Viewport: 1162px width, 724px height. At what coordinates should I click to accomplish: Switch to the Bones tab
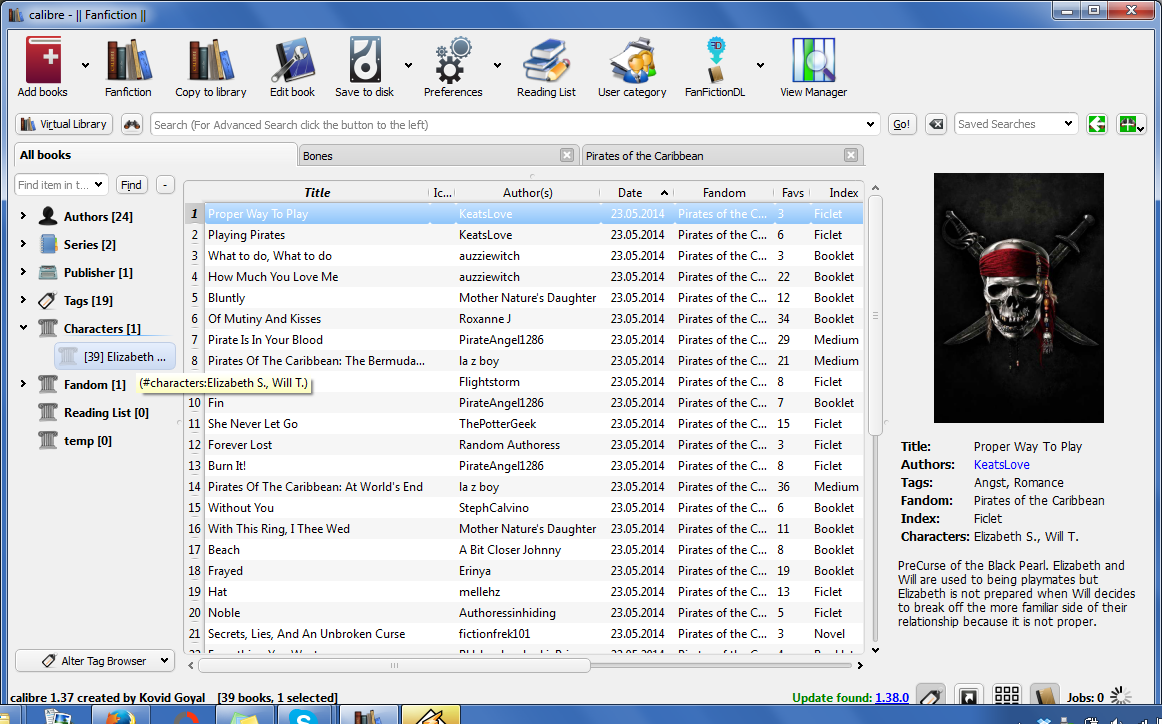click(437, 155)
